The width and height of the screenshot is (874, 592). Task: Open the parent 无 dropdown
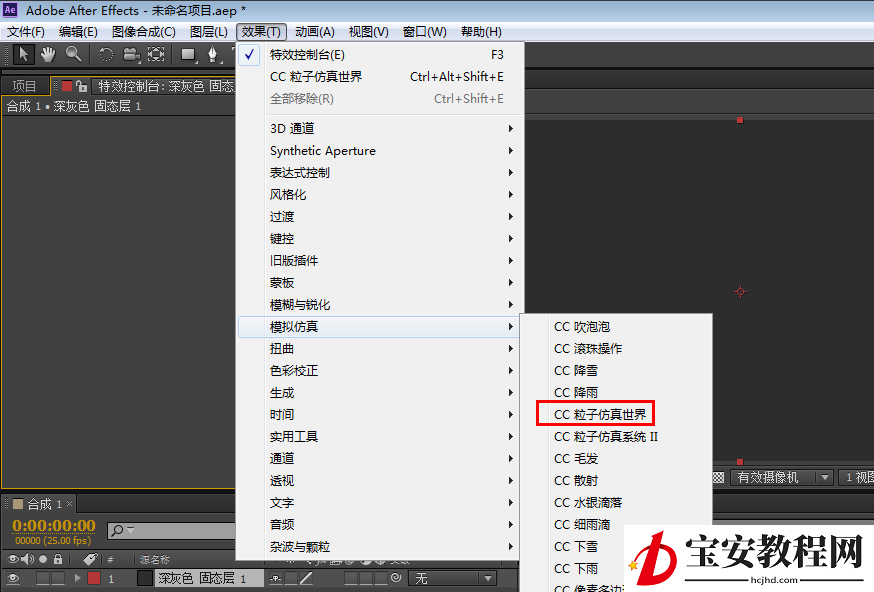pos(452,579)
